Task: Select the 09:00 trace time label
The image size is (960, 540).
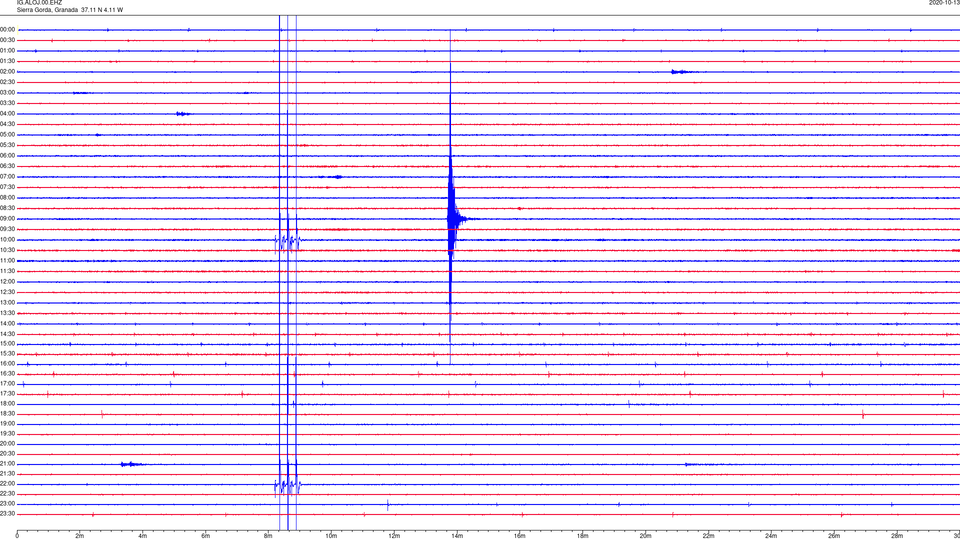Action: tap(8, 219)
